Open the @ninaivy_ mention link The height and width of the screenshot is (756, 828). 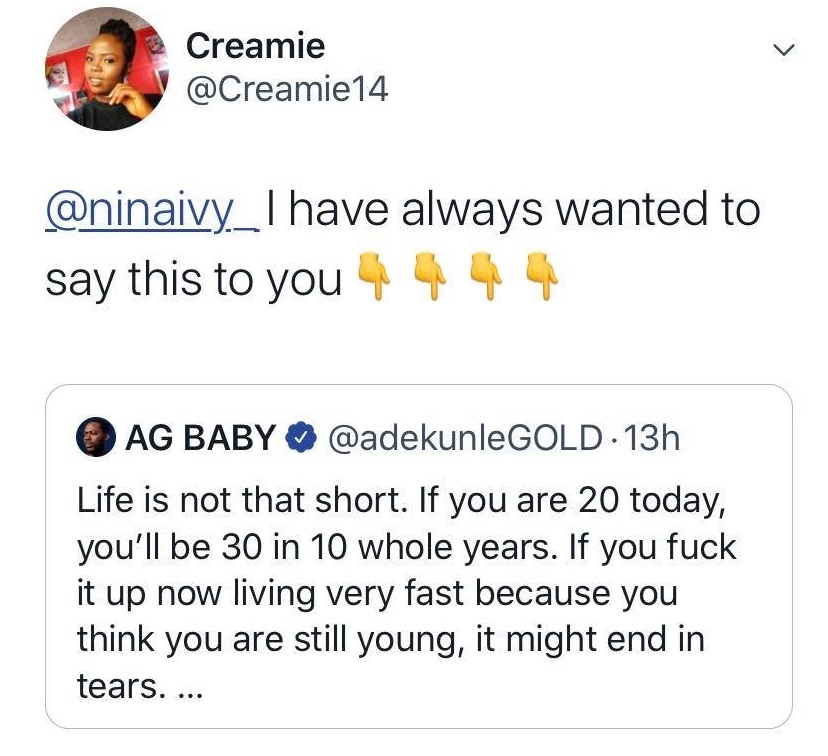tap(152, 211)
